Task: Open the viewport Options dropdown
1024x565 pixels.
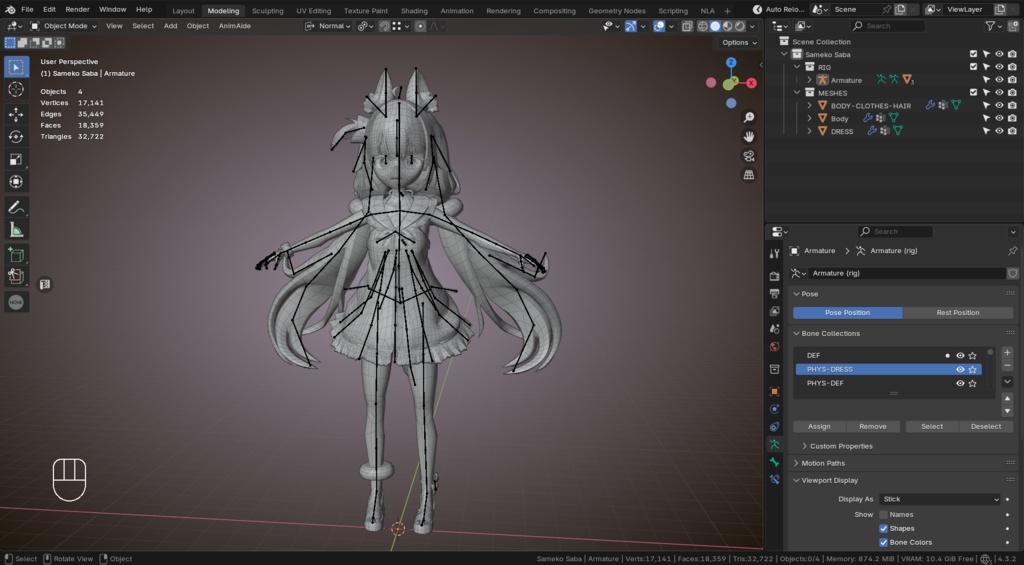Action: pos(739,42)
